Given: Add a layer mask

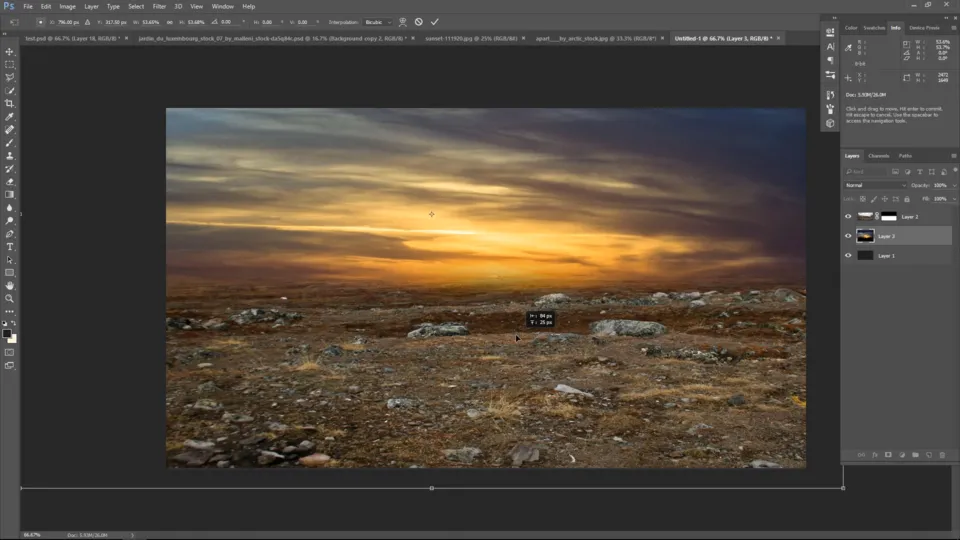Looking at the screenshot, I should click(888, 455).
